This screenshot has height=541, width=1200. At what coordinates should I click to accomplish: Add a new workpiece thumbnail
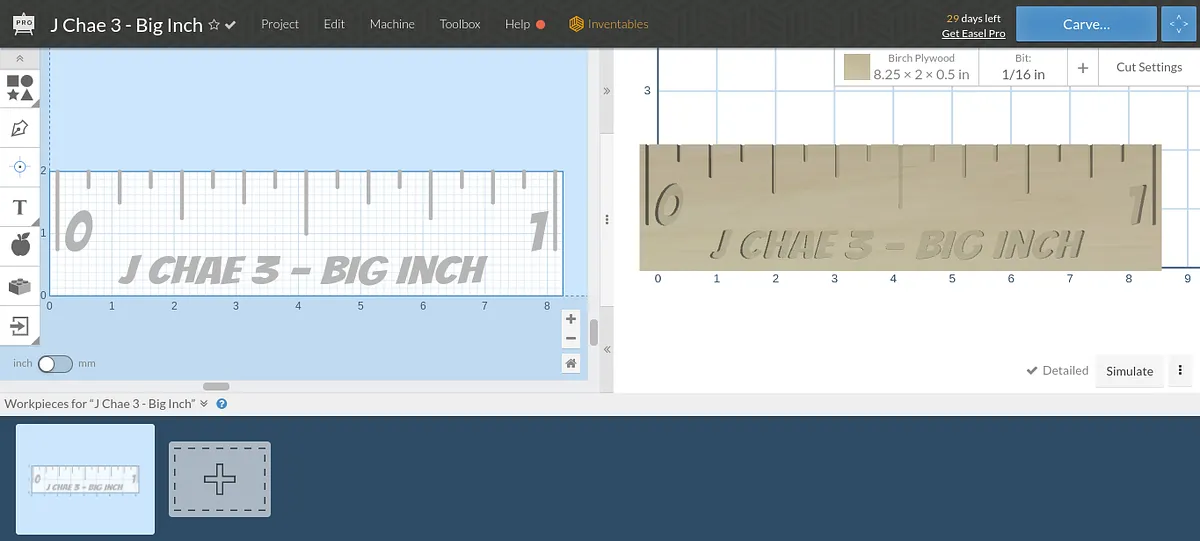coord(220,480)
